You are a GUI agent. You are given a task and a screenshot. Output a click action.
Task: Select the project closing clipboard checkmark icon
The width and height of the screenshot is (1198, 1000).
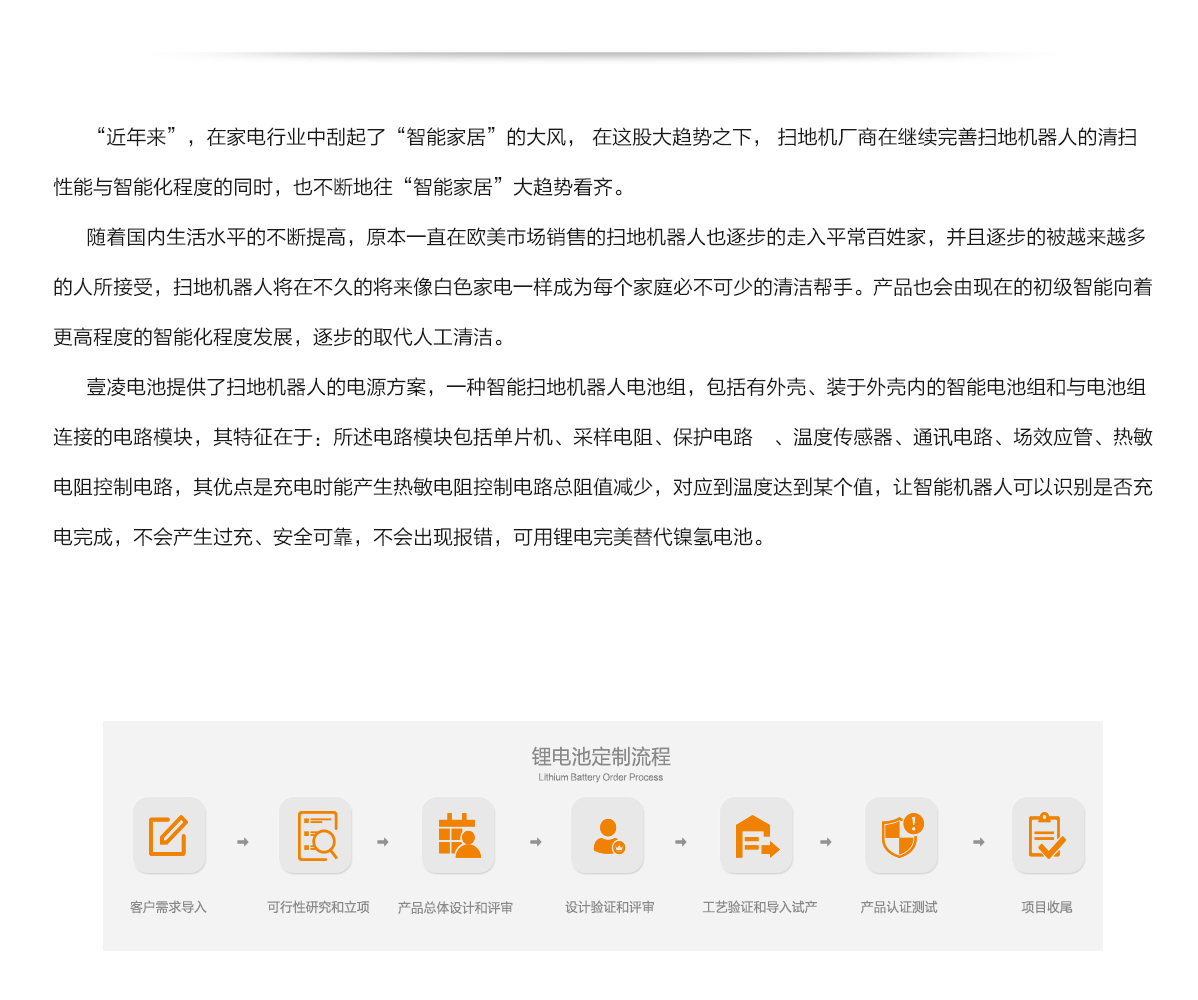1047,836
